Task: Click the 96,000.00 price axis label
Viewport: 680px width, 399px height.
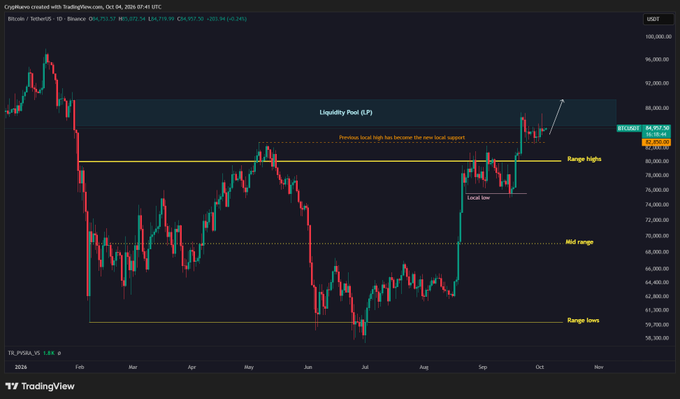Action: coord(658,59)
